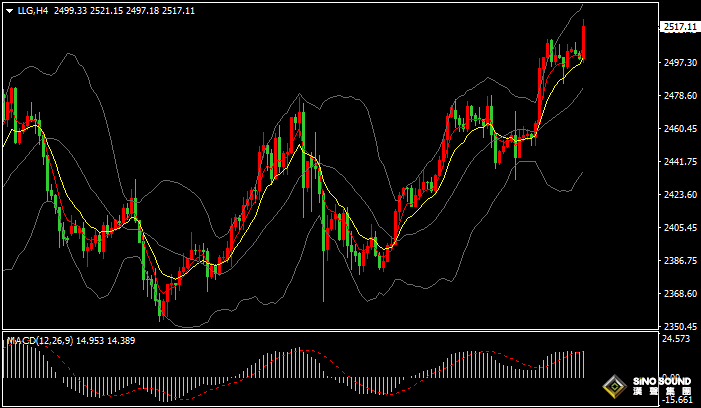Click the OHLC values in chart header
701x408 pixels.
coord(123,10)
